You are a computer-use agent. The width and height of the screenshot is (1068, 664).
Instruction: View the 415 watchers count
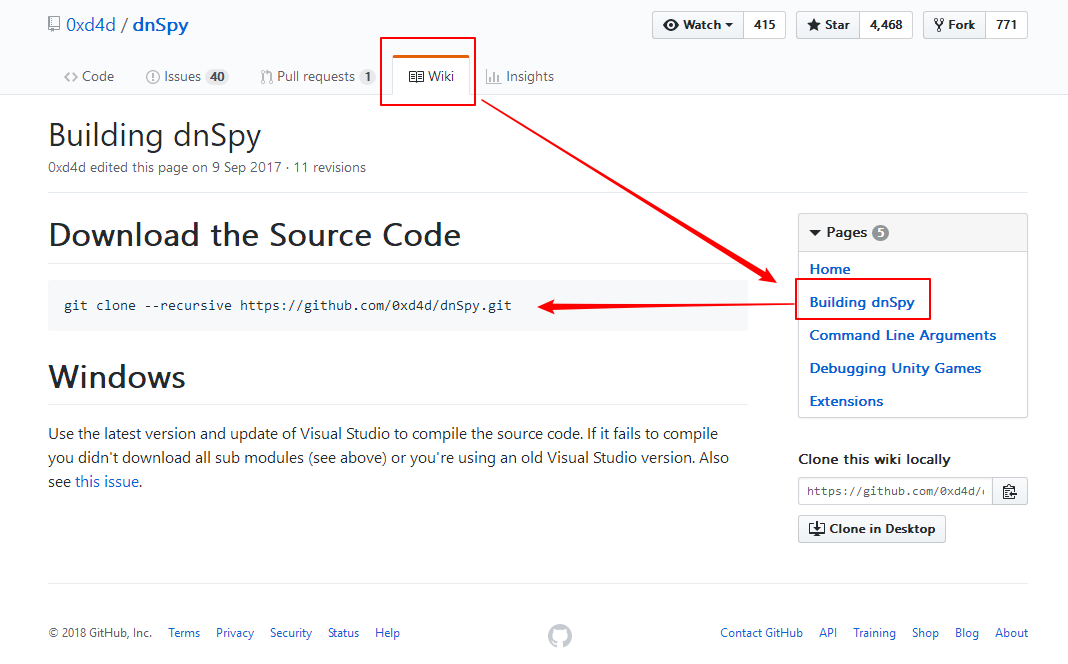click(765, 25)
